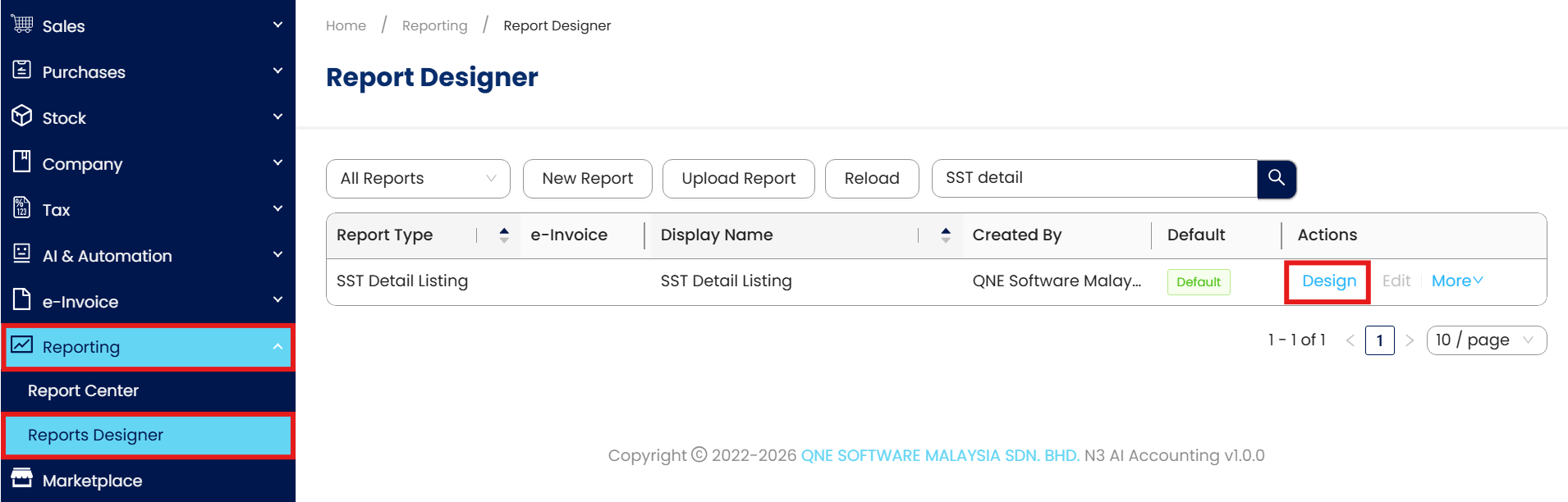
Task: Click the Upload Report button
Action: tap(738, 179)
